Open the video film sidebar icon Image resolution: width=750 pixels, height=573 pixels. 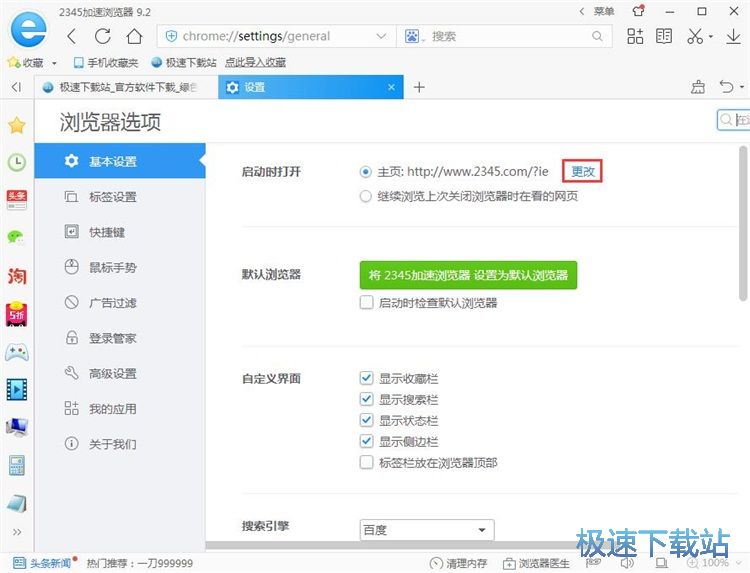pyautogui.click(x=17, y=389)
